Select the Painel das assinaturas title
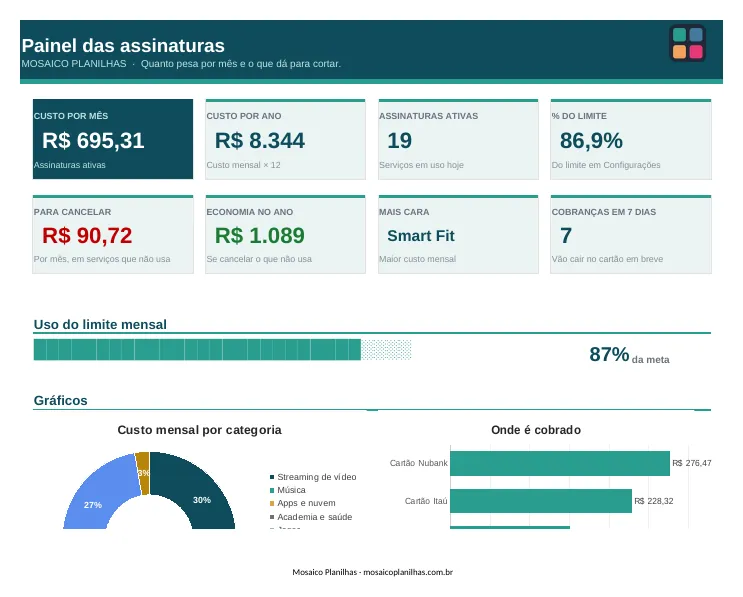 pos(123,46)
